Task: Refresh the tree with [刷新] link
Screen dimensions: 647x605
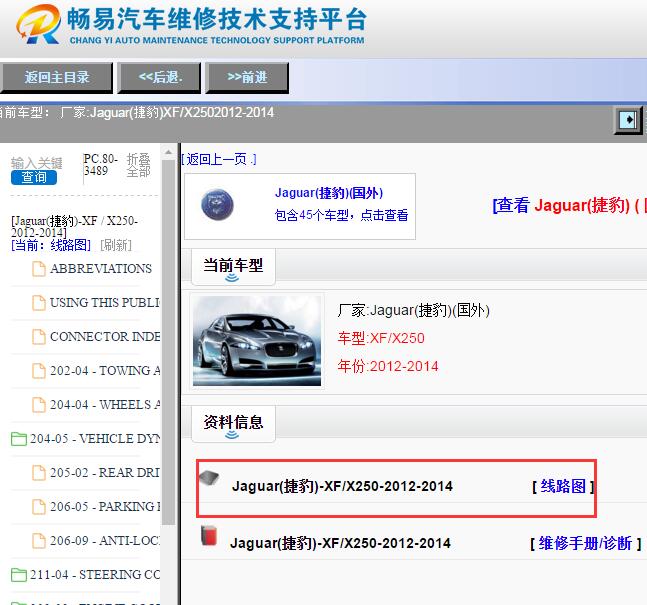Action: click(x=116, y=245)
